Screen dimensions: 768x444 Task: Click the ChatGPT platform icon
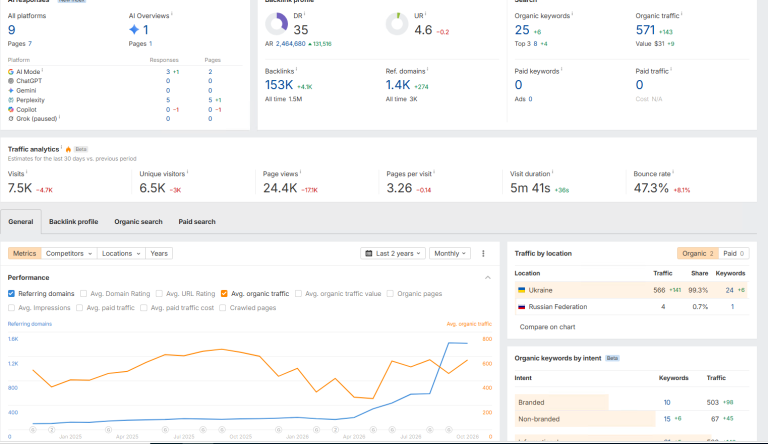click(11, 81)
